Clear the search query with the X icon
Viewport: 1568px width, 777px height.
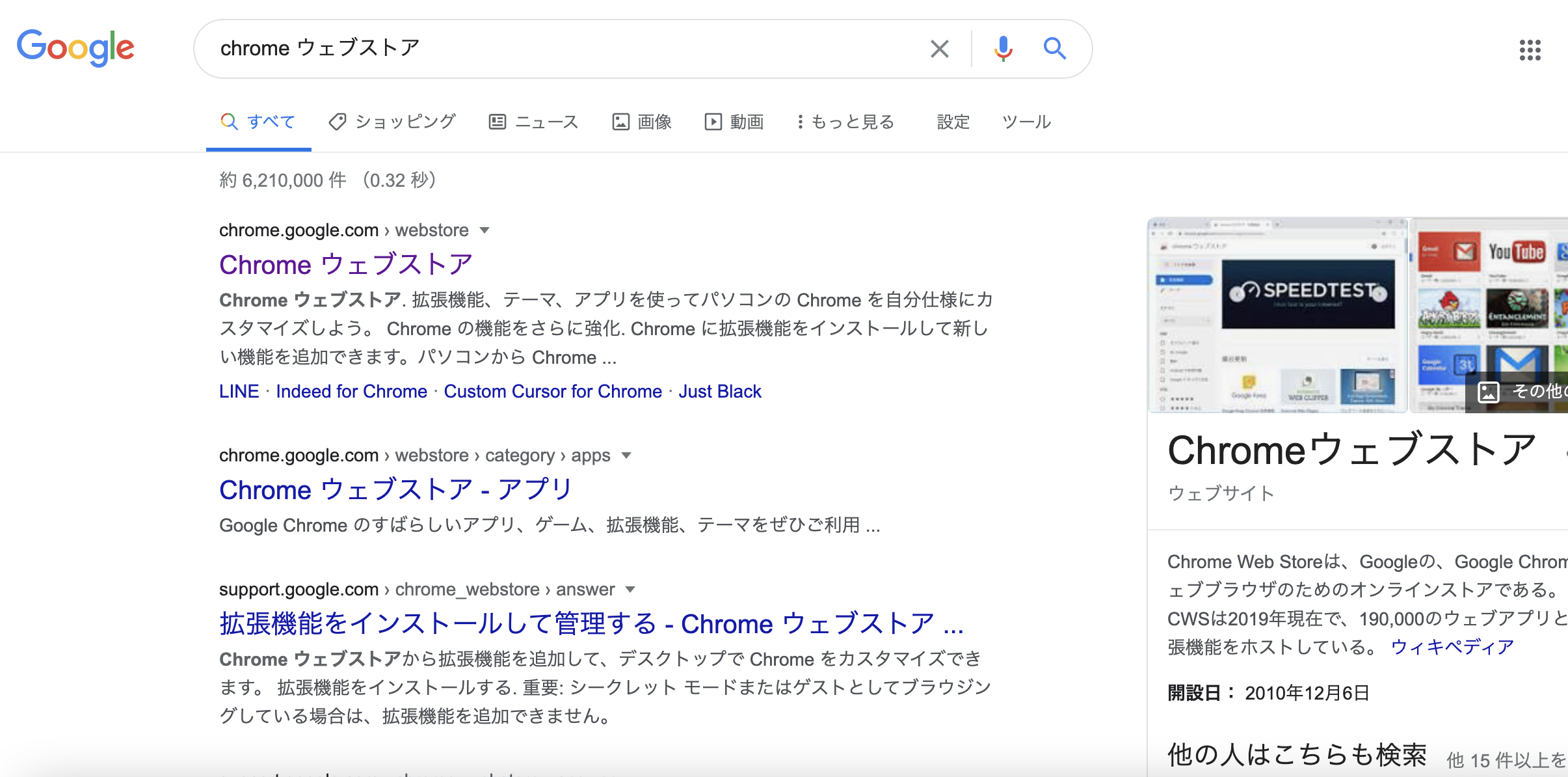(938, 48)
